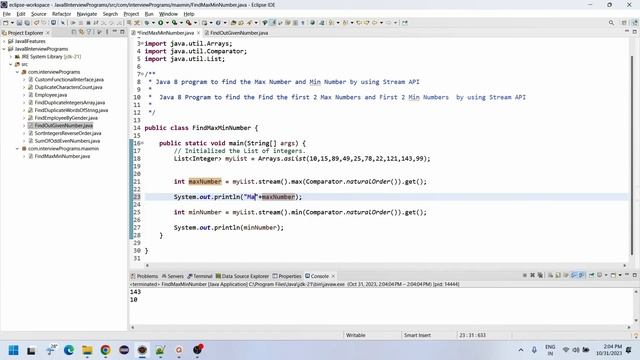Open the Refactor menu
The width and height of the screenshot is (640, 360).
(61, 14)
